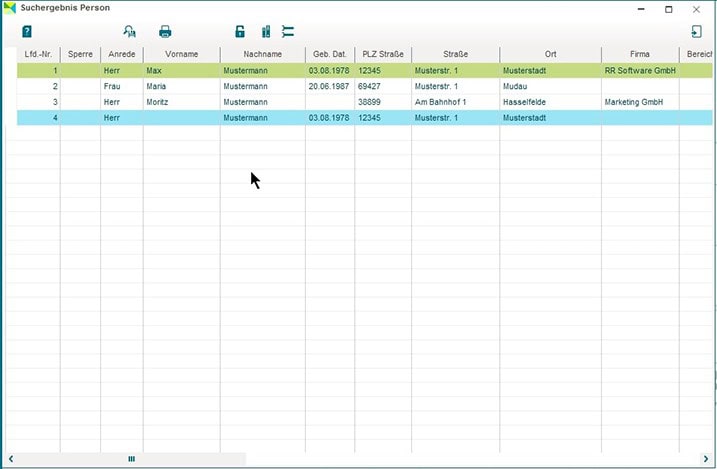Click horizontal scrollbar right arrow

(x=706, y=459)
